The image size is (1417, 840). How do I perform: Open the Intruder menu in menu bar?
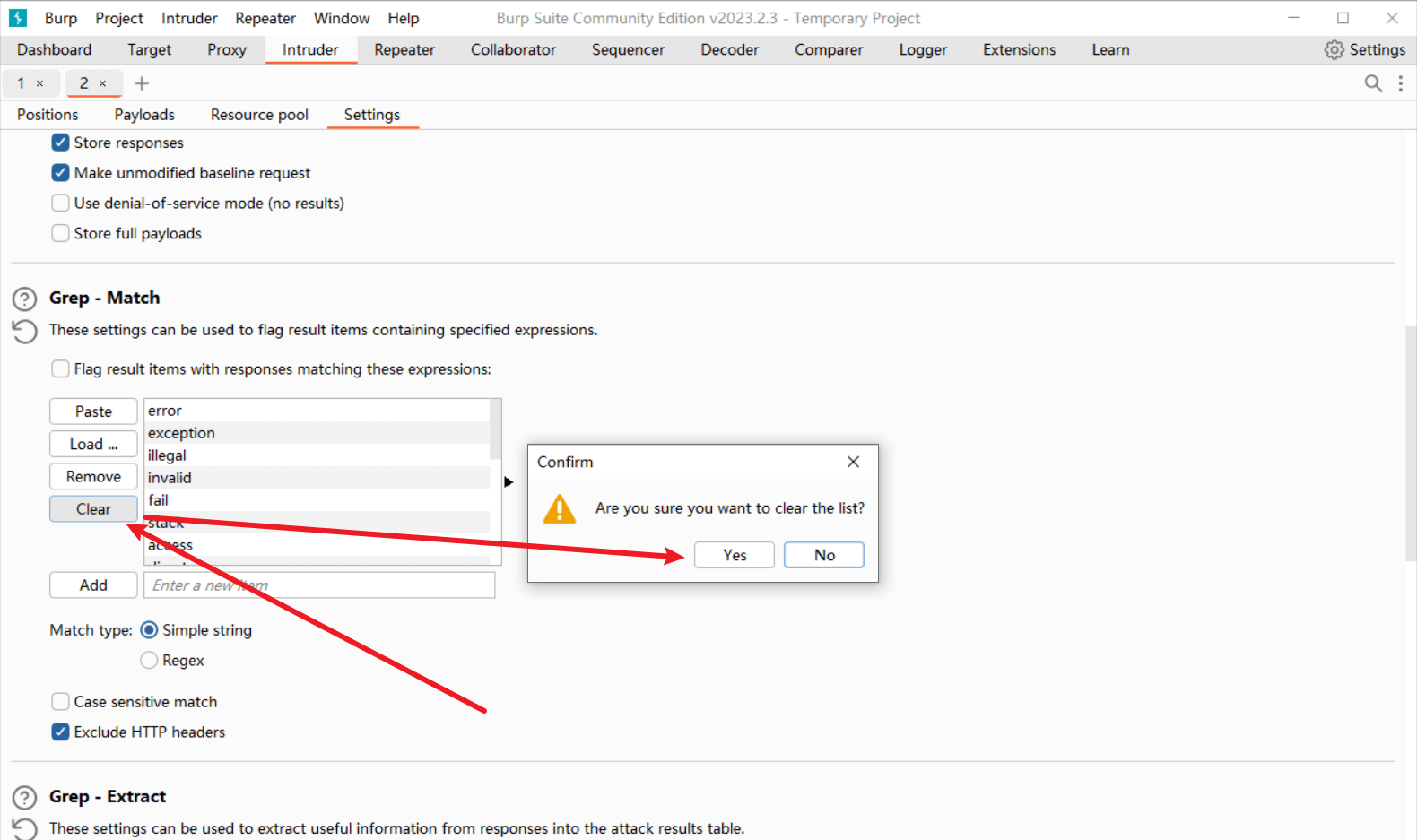[x=189, y=18]
